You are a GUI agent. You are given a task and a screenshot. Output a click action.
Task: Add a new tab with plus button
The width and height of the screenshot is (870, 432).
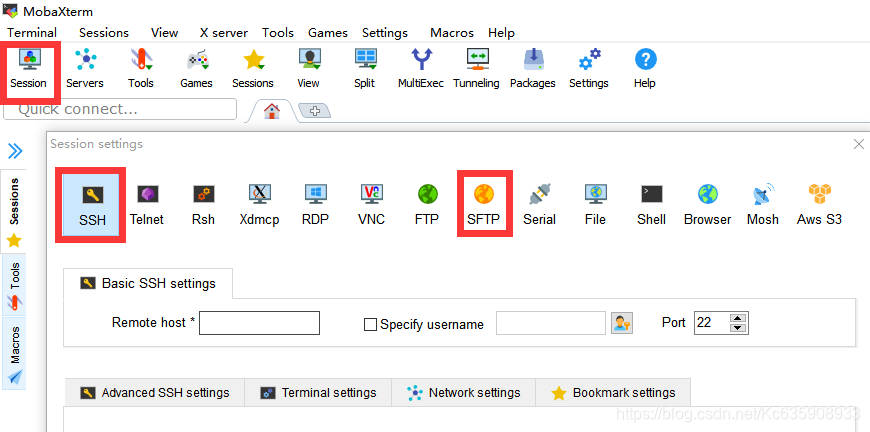point(315,111)
